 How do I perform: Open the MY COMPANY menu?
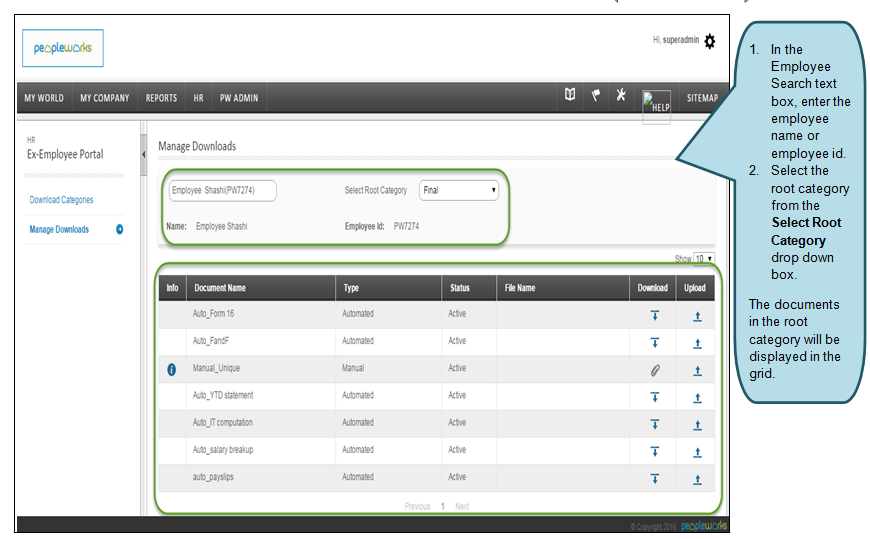(x=105, y=98)
